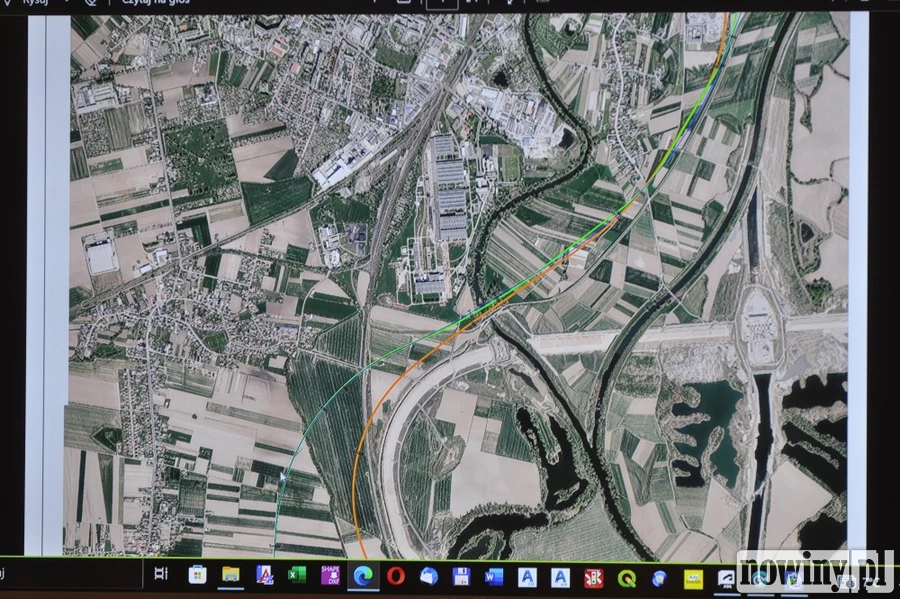Open the blue globe taskbar icon
Image resolution: width=900 pixels, height=599 pixels.
click(x=660, y=579)
